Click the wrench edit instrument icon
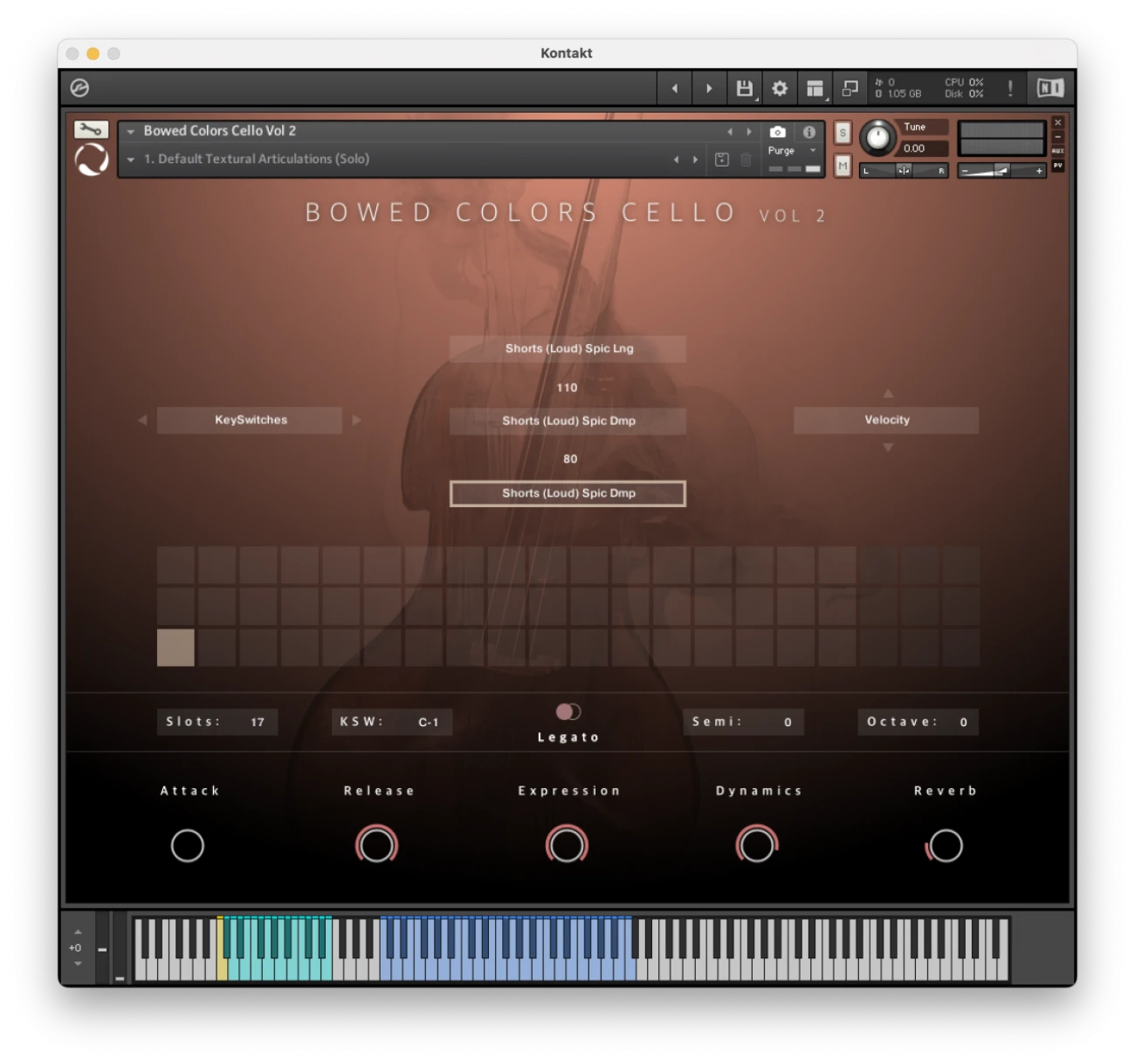This screenshot has height=1064, width=1135. point(91,130)
